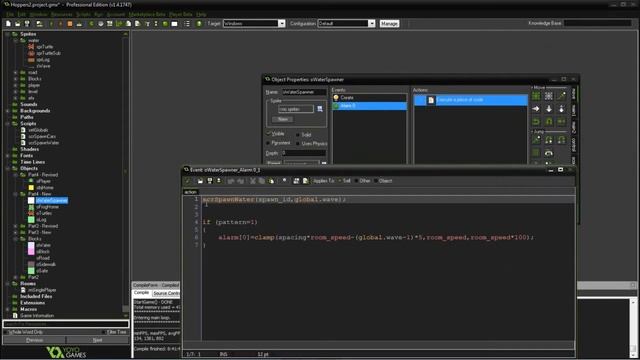Pick Move Fixed action icon

[536, 96]
